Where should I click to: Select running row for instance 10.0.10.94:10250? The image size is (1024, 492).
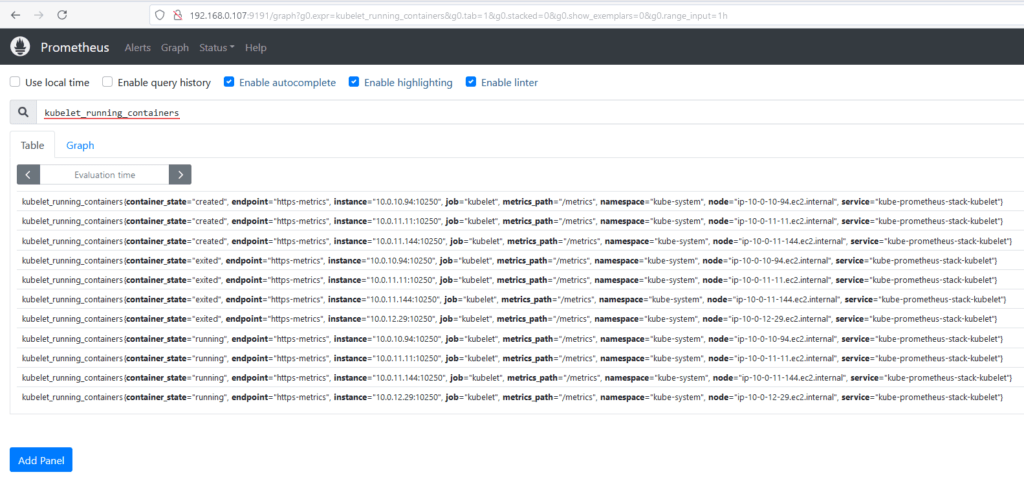click(x=519, y=338)
